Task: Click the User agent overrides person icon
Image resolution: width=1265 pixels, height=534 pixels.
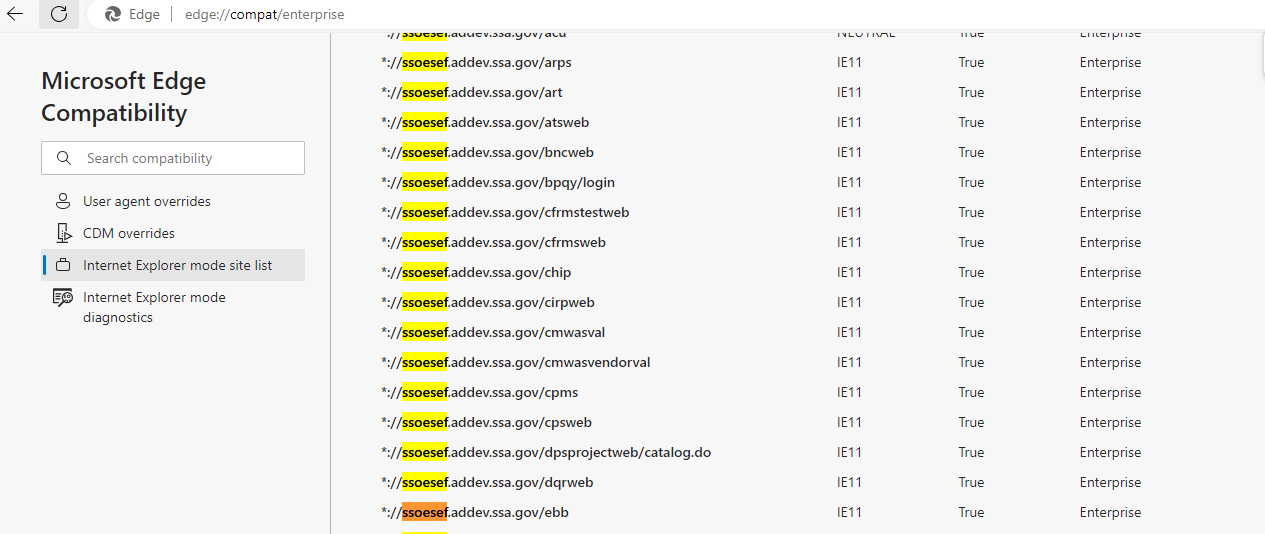Action: coord(63,201)
